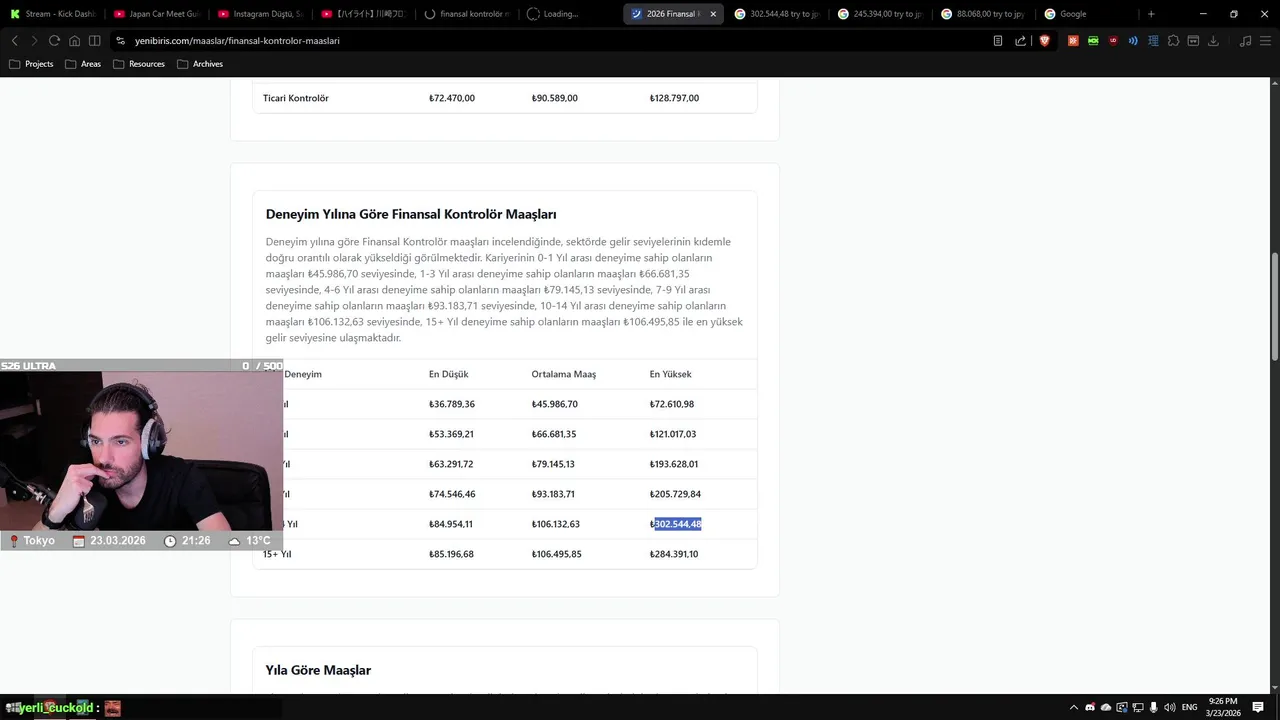Open the Projects bookmarks folder
The height and width of the screenshot is (720, 1280).
coord(31,64)
